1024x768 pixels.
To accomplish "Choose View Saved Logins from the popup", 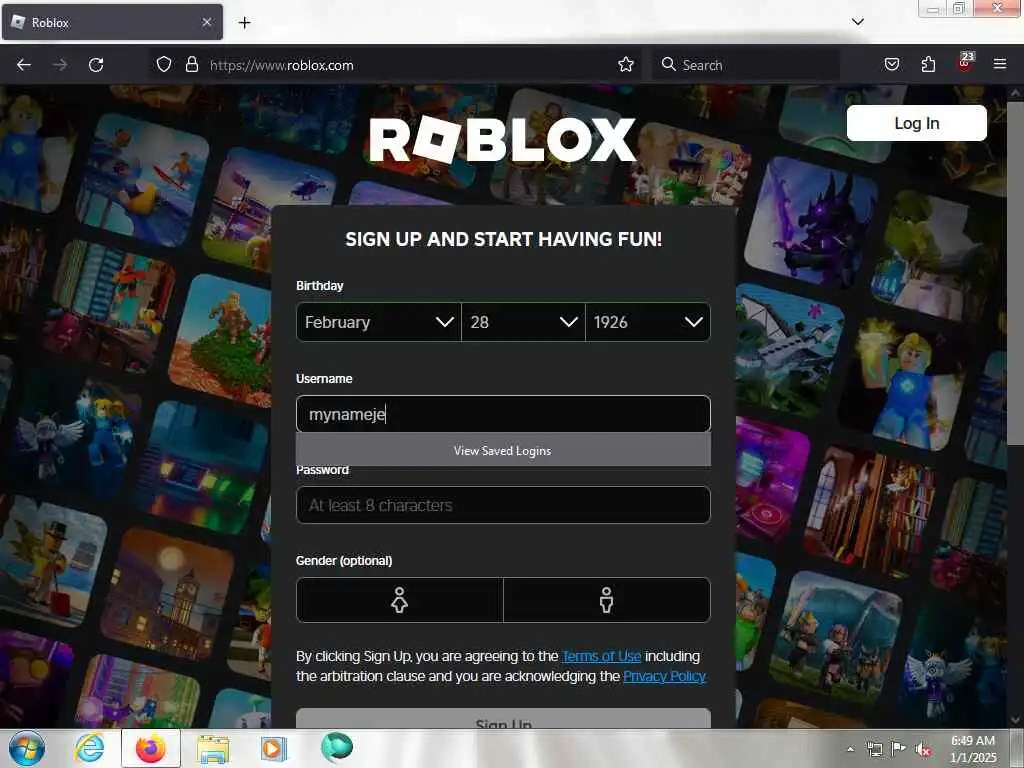I will click(x=503, y=451).
